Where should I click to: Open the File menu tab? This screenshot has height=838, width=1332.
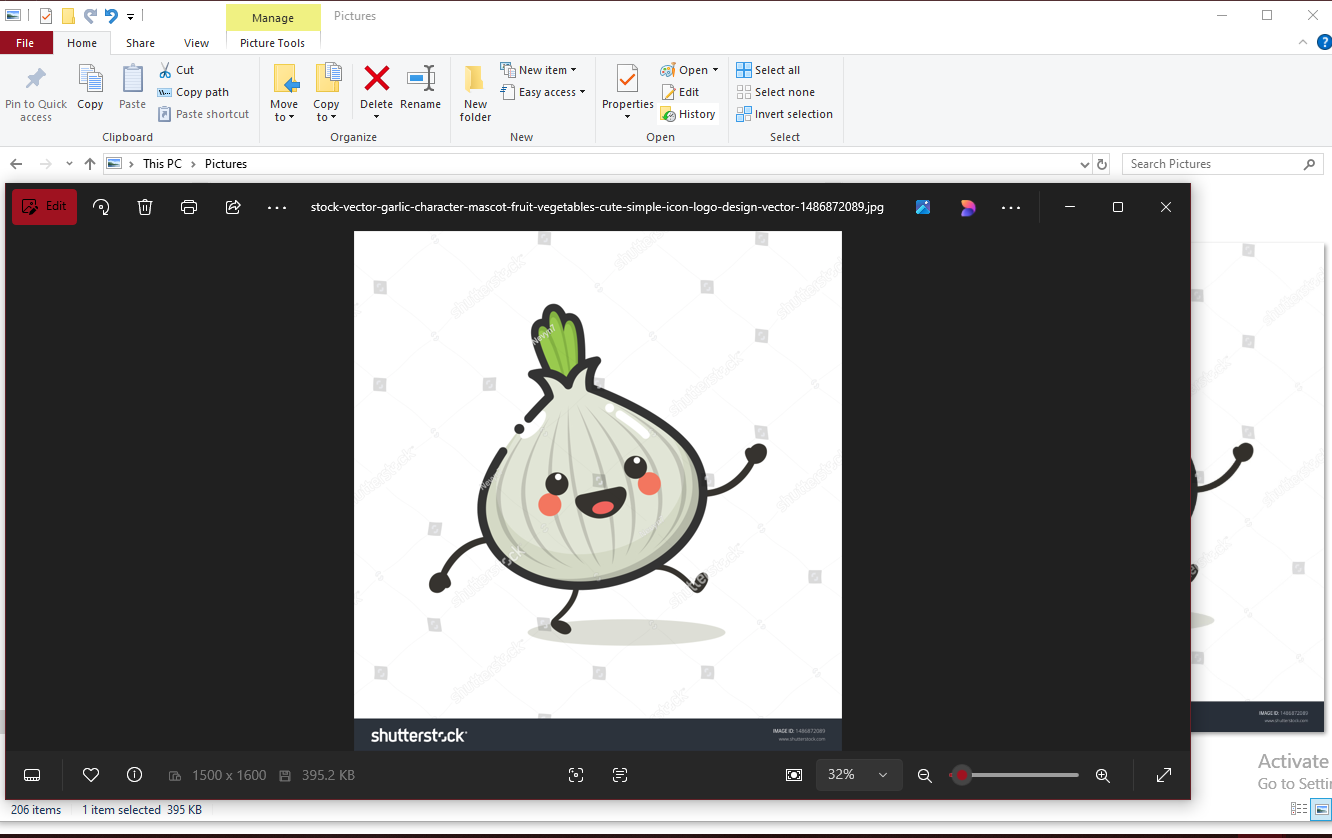coord(26,43)
